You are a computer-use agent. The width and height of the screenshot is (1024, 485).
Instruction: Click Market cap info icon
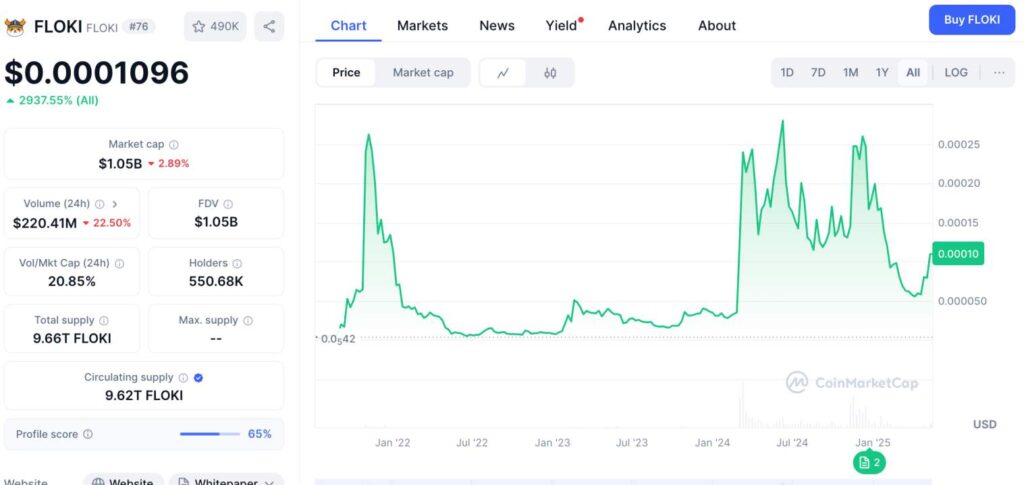click(x=174, y=145)
